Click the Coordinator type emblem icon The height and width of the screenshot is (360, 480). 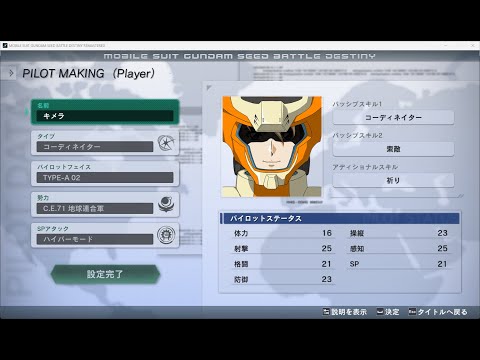[x=166, y=143]
